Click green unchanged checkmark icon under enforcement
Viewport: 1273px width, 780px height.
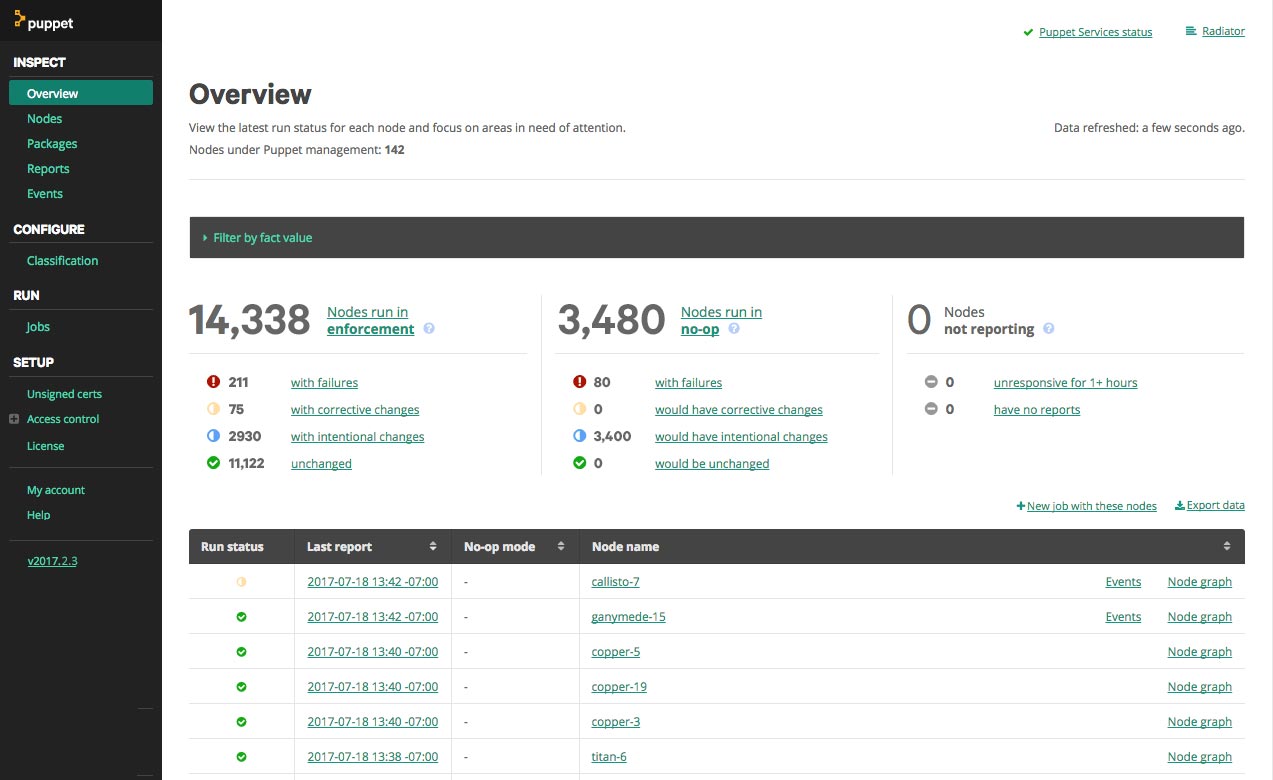pos(213,463)
